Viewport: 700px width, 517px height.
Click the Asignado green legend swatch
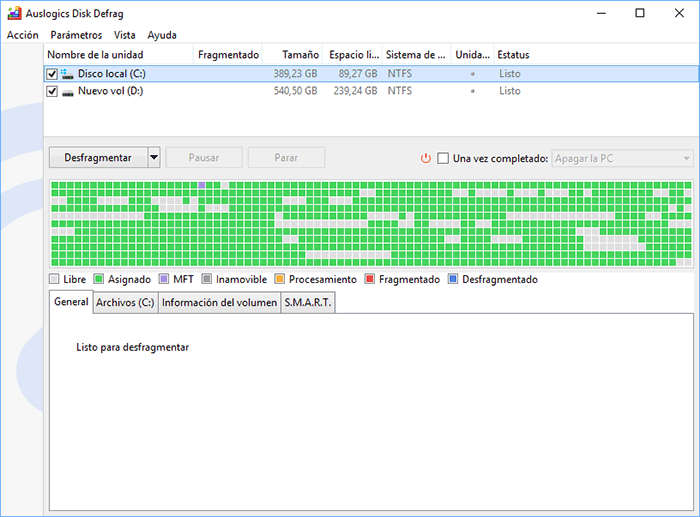(x=99, y=279)
